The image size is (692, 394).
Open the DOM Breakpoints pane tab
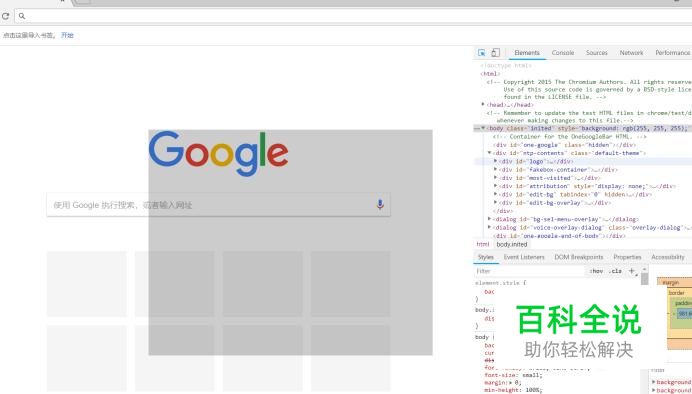[579, 257]
